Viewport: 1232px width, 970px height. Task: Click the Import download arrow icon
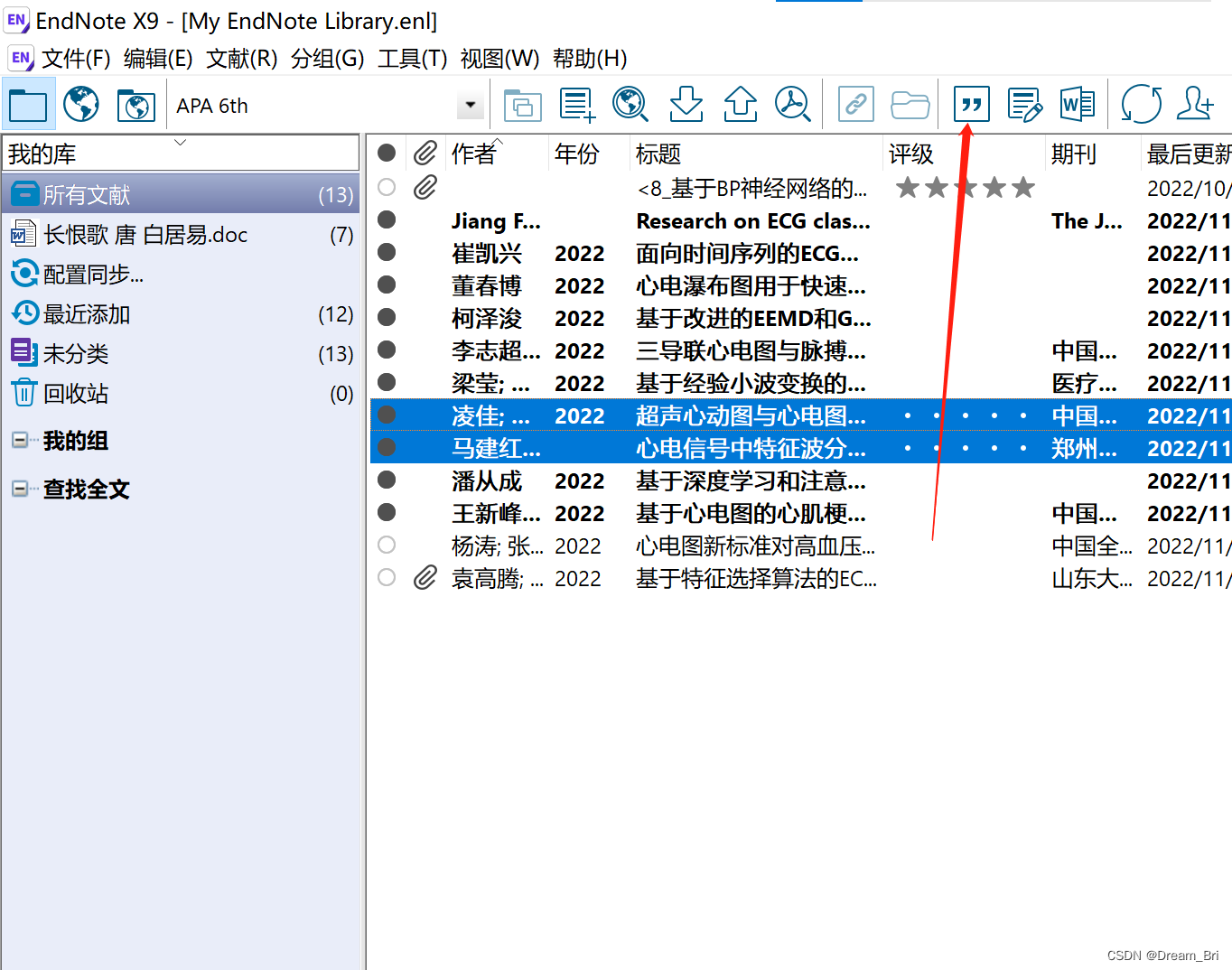coord(686,105)
